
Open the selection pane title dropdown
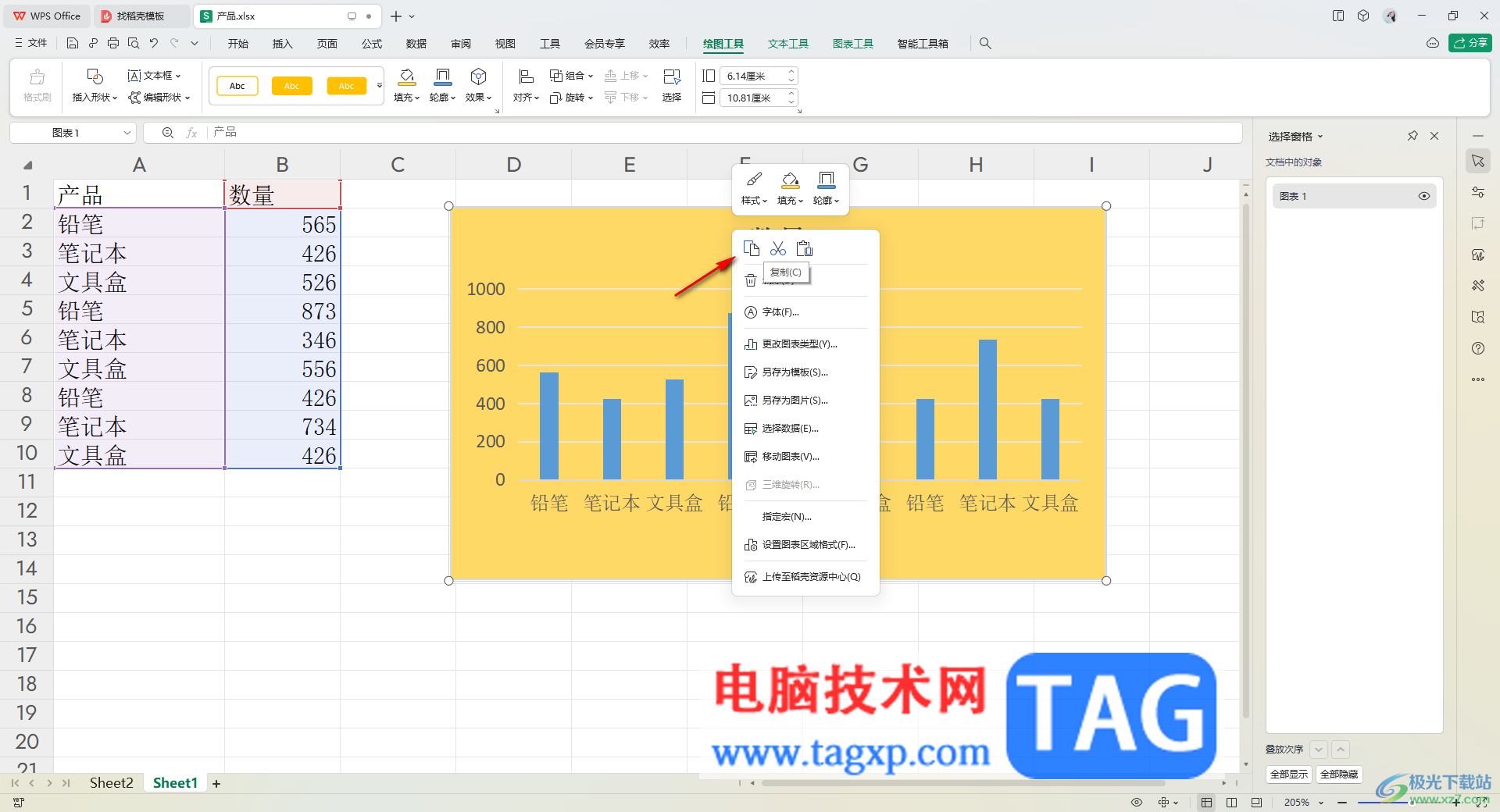[x=1321, y=137]
